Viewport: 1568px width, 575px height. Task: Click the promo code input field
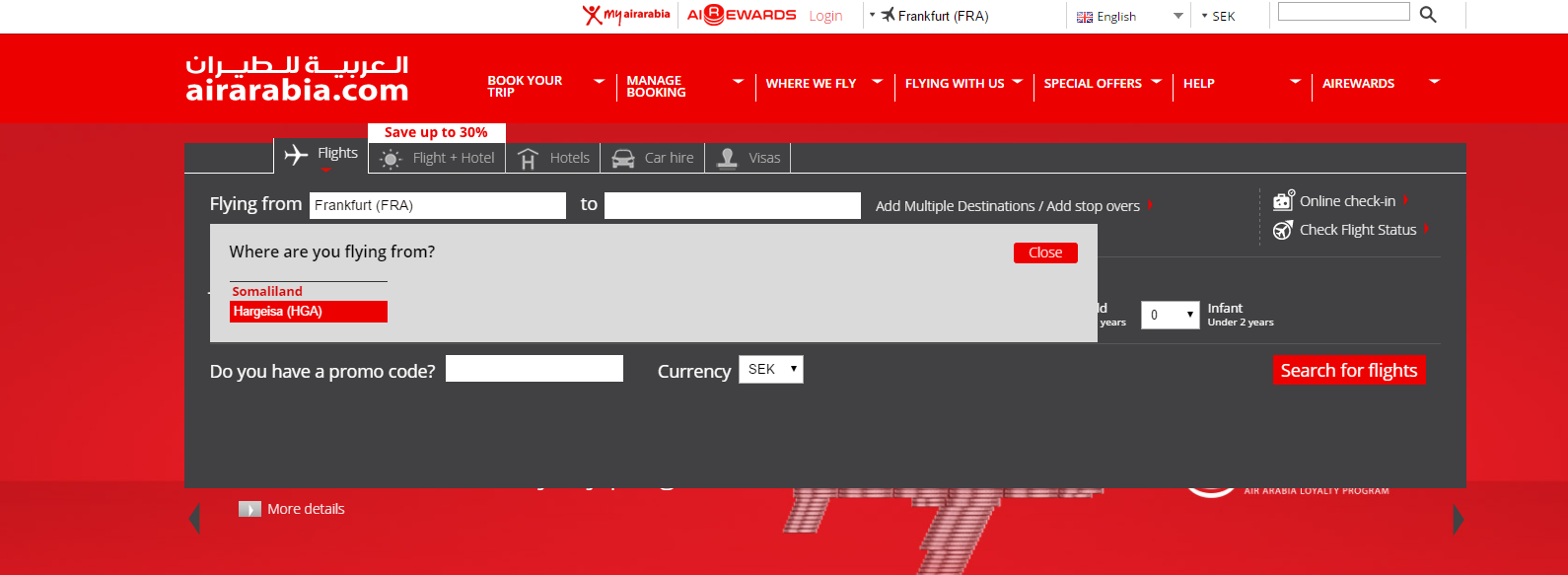point(535,368)
